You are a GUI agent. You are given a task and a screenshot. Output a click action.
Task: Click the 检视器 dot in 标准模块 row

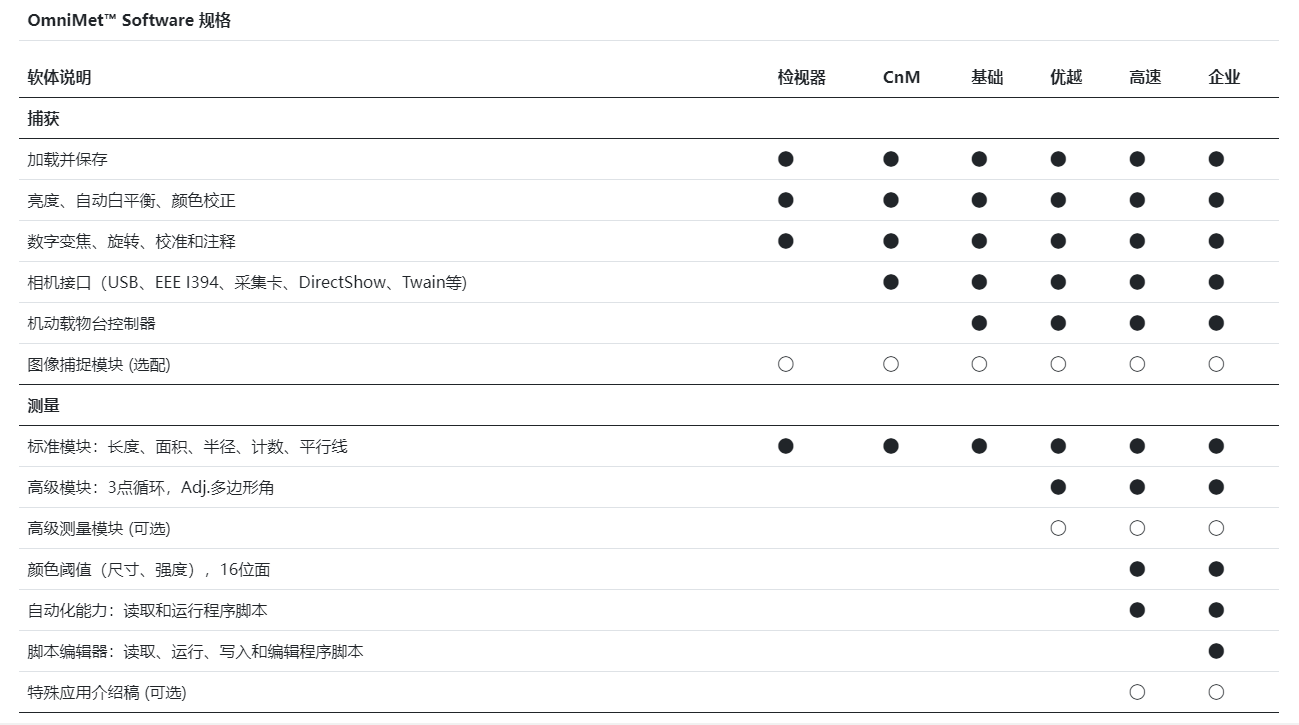coord(785,446)
